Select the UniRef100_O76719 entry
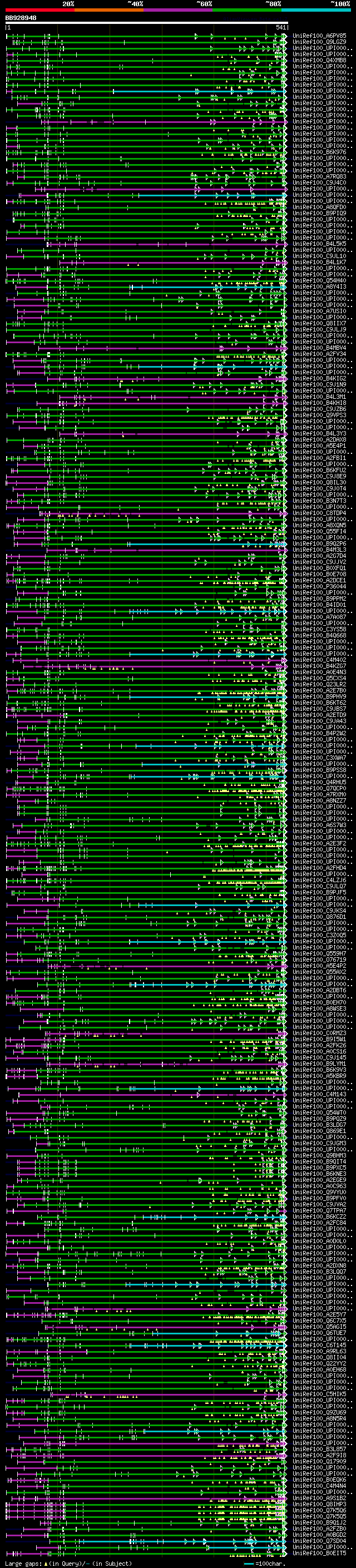The image size is (356, 1568). pyautogui.click(x=319, y=960)
